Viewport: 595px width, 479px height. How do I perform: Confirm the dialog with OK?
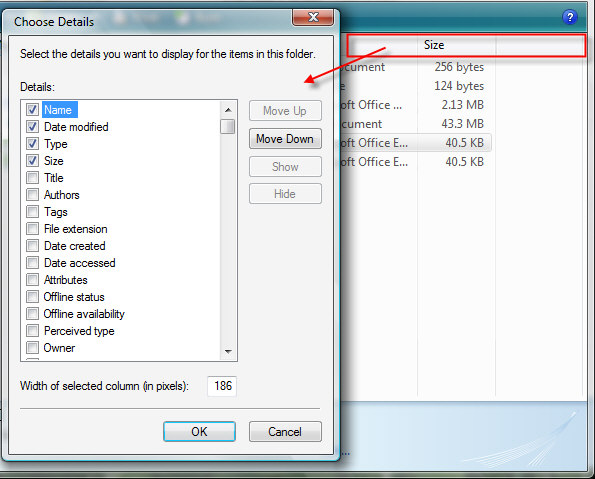tap(199, 432)
